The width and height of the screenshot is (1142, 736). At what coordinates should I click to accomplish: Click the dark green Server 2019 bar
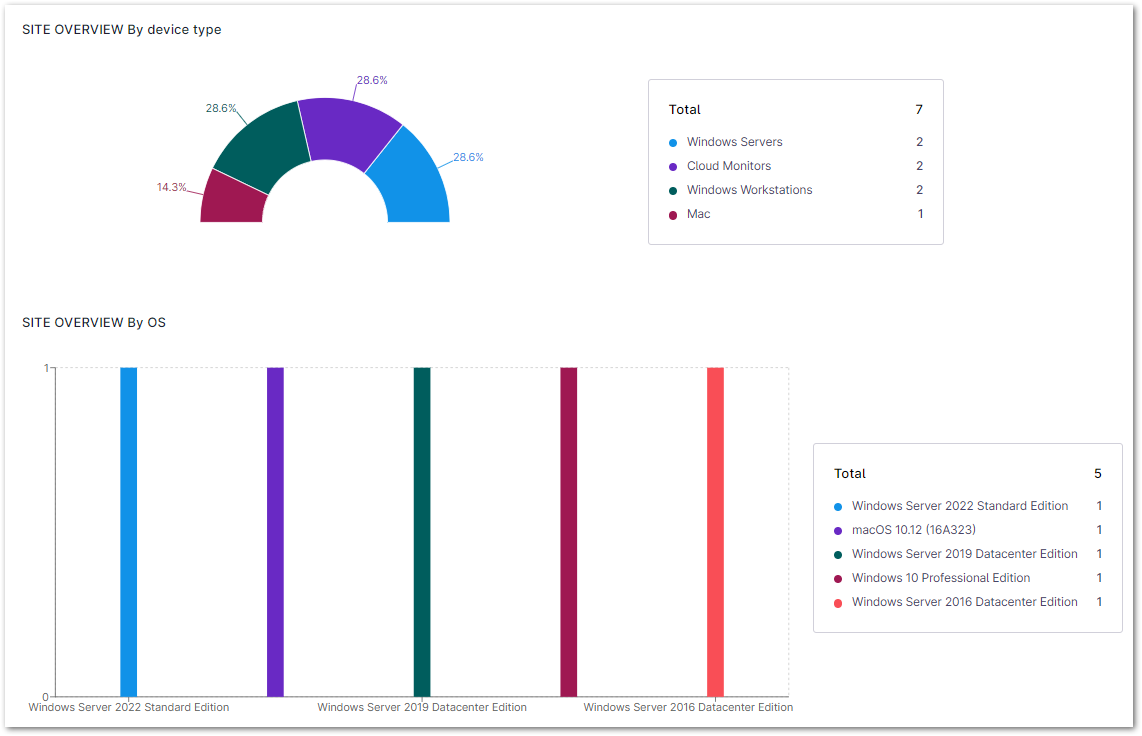coord(422,530)
